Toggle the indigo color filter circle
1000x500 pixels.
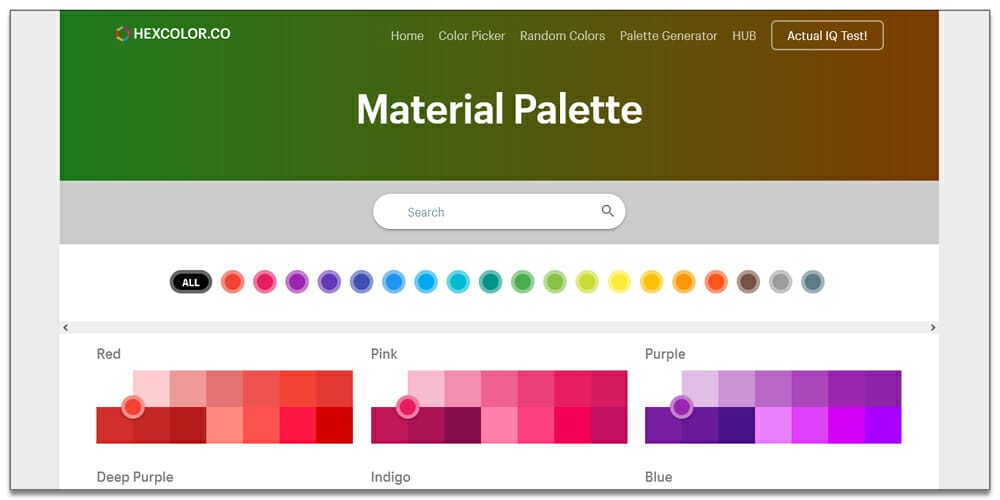click(x=362, y=282)
